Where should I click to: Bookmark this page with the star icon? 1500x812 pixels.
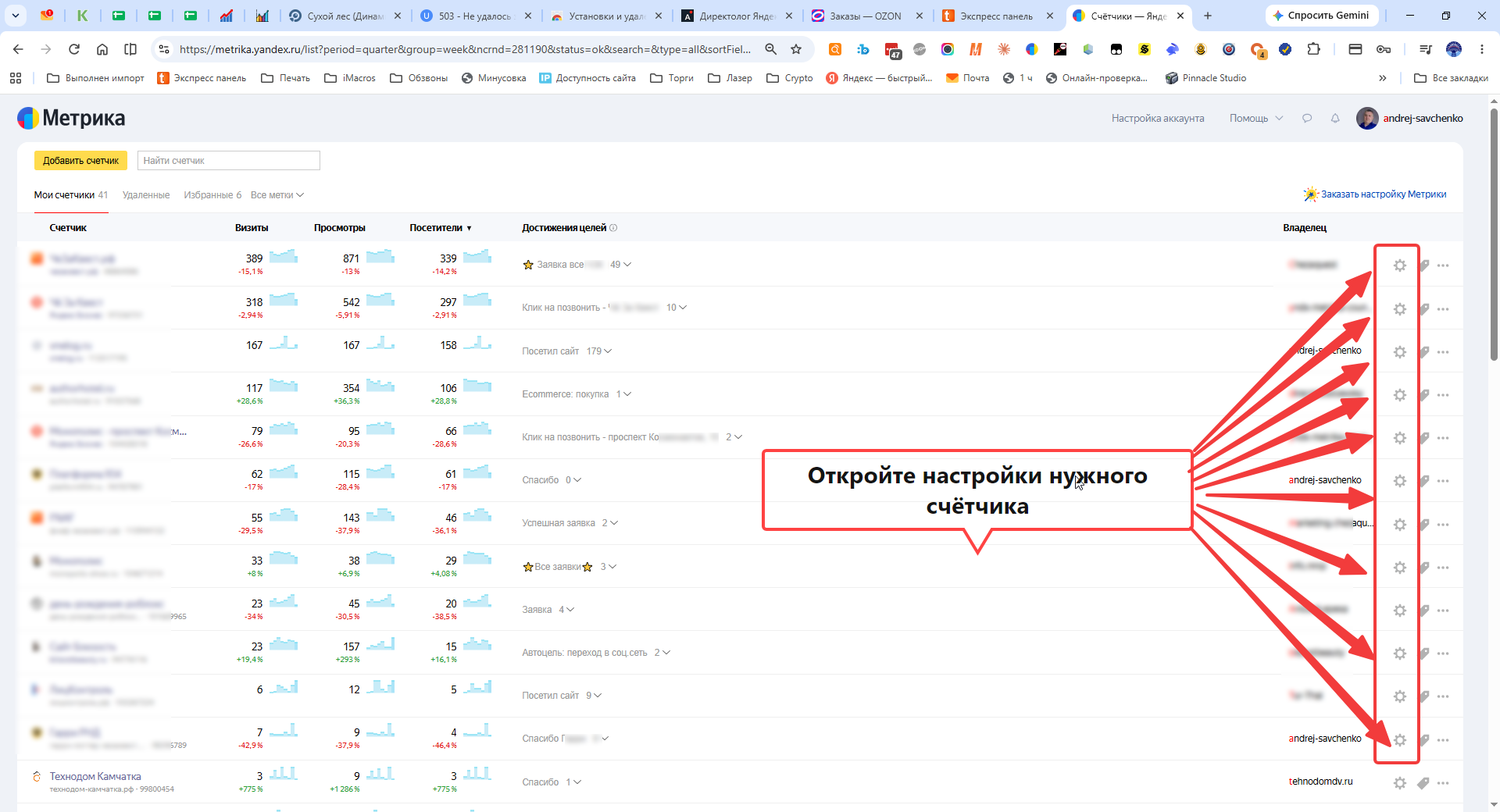coord(796,49)
